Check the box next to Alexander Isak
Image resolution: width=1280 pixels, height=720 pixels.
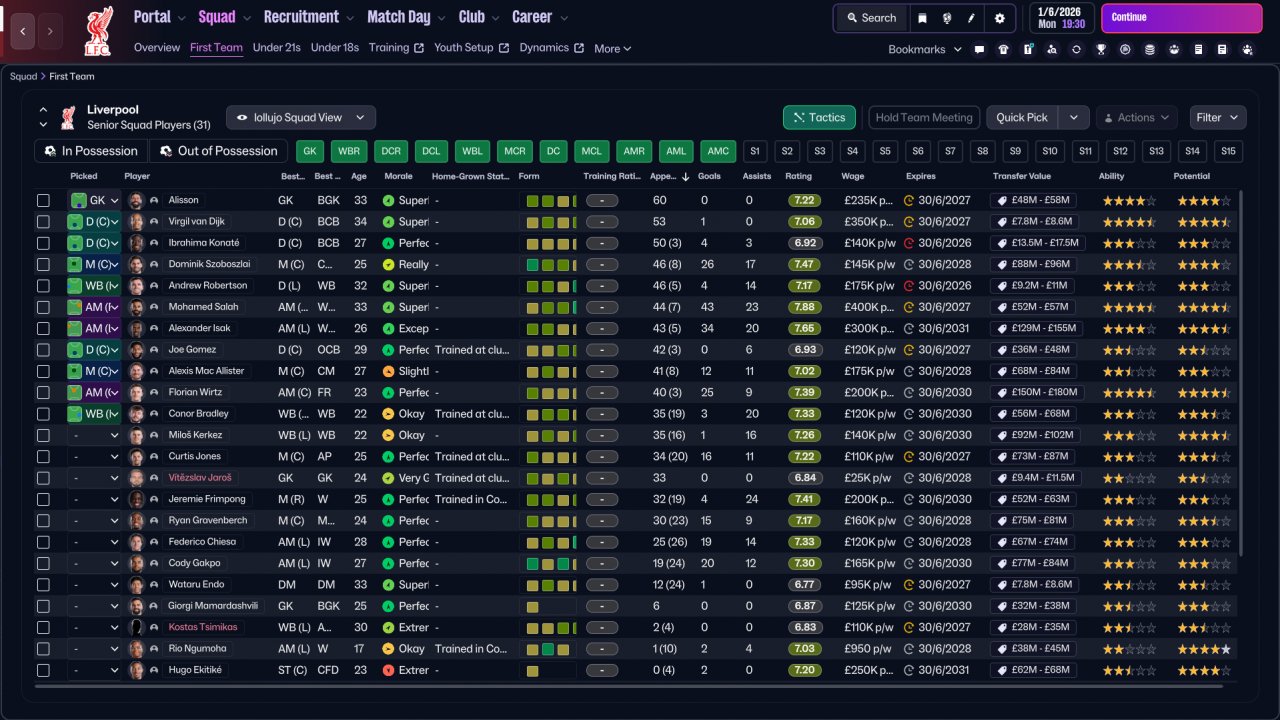tap(43, 328)
